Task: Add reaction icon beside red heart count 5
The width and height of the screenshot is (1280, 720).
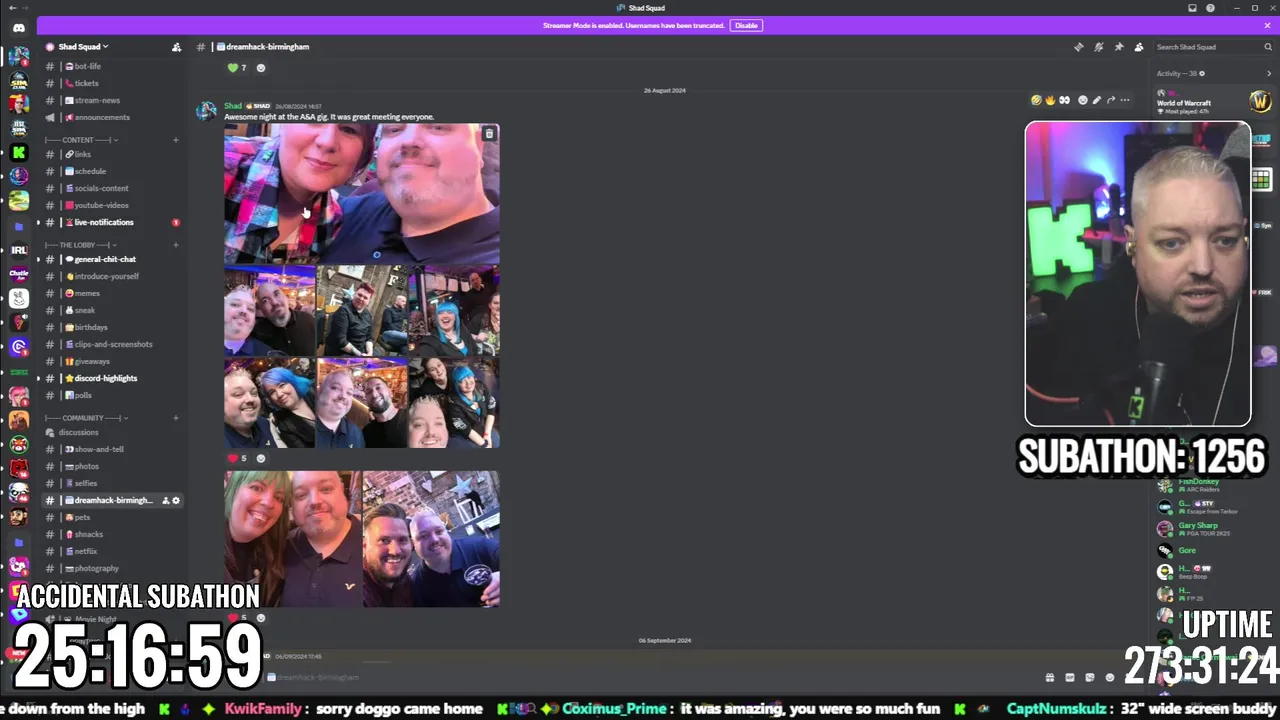Action: (261, 458)
